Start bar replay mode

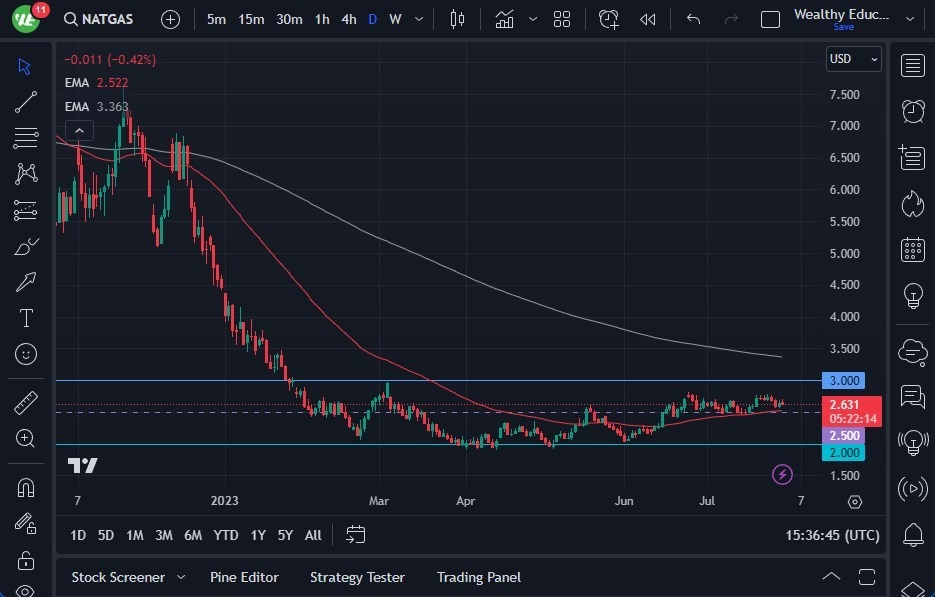point(648,20)
